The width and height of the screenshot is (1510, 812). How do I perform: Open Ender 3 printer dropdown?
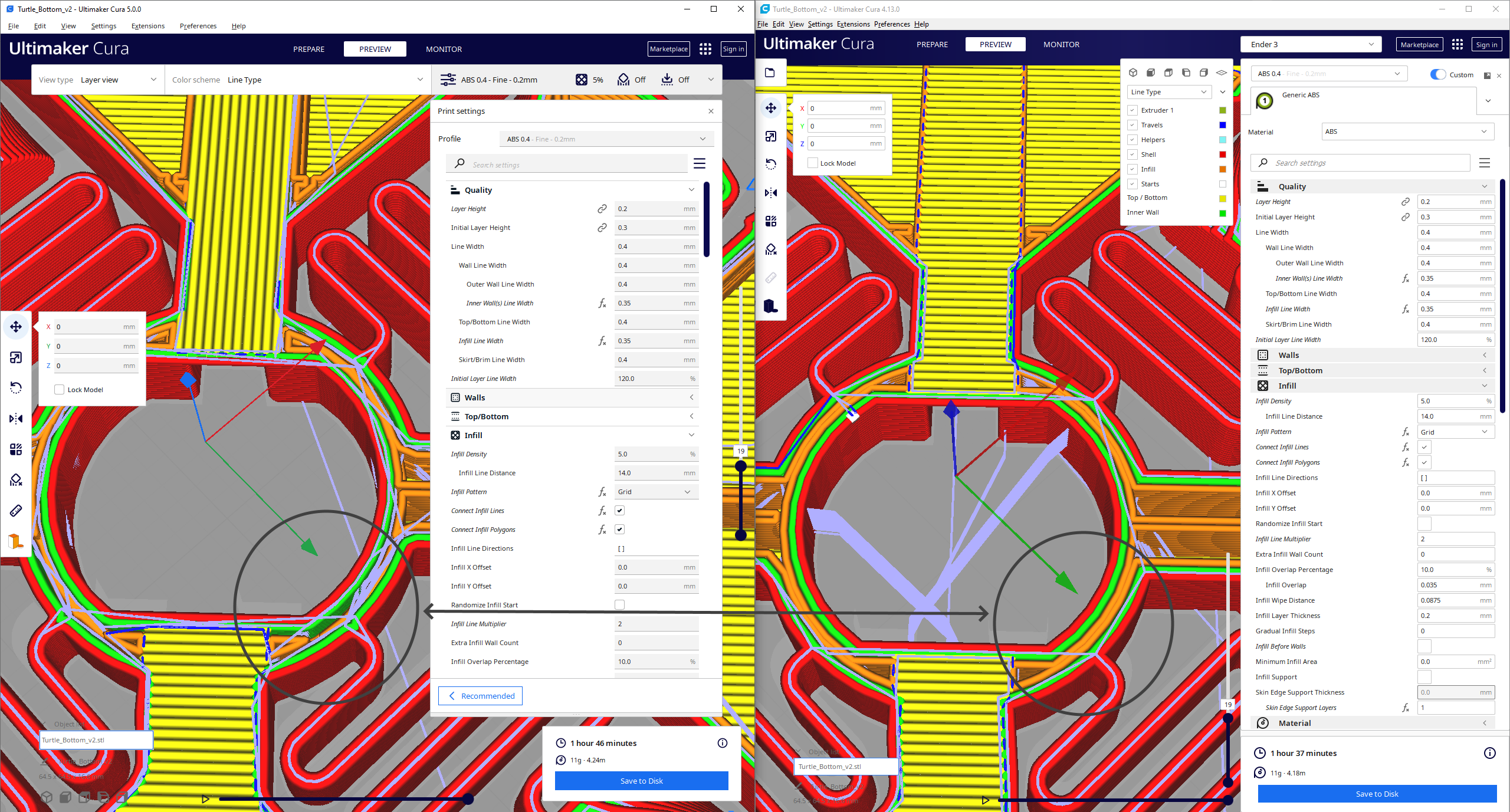[x=1311, y=44]
